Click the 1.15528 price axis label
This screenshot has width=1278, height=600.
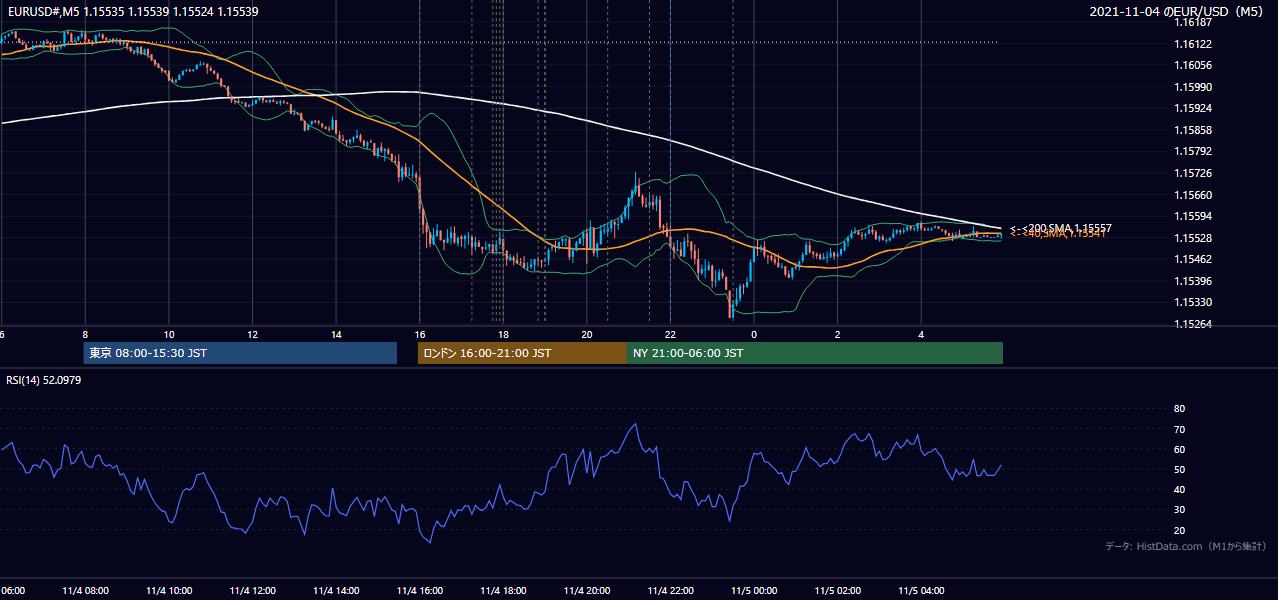pyautogui.click(x=1193, y=238)
